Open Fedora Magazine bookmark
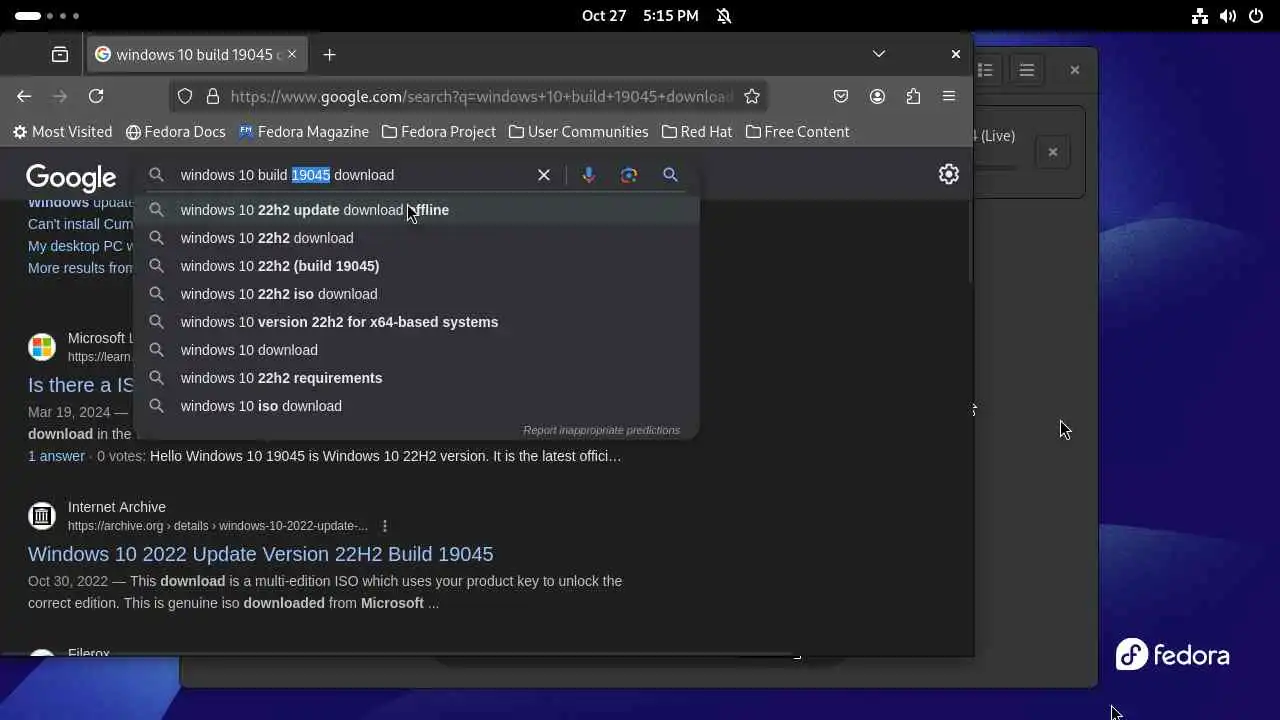The width and height of the screenshot is (1280, 720). [x=304, y=132]
